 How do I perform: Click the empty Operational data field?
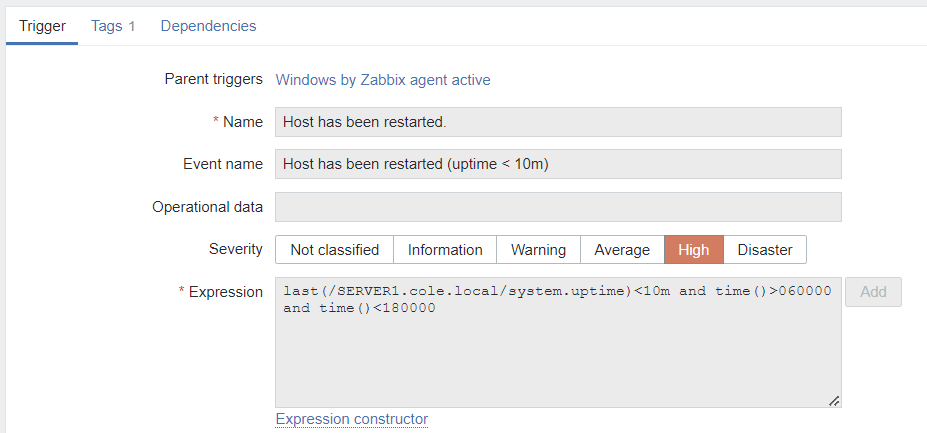(x=558, y=207)
